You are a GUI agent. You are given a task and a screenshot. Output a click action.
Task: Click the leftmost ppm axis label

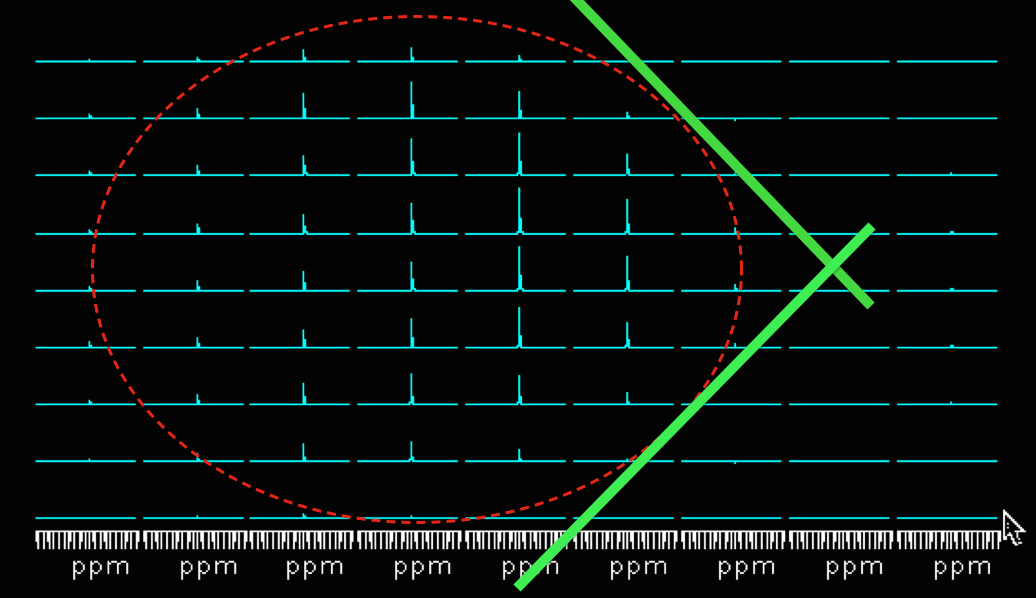point(101,568)
